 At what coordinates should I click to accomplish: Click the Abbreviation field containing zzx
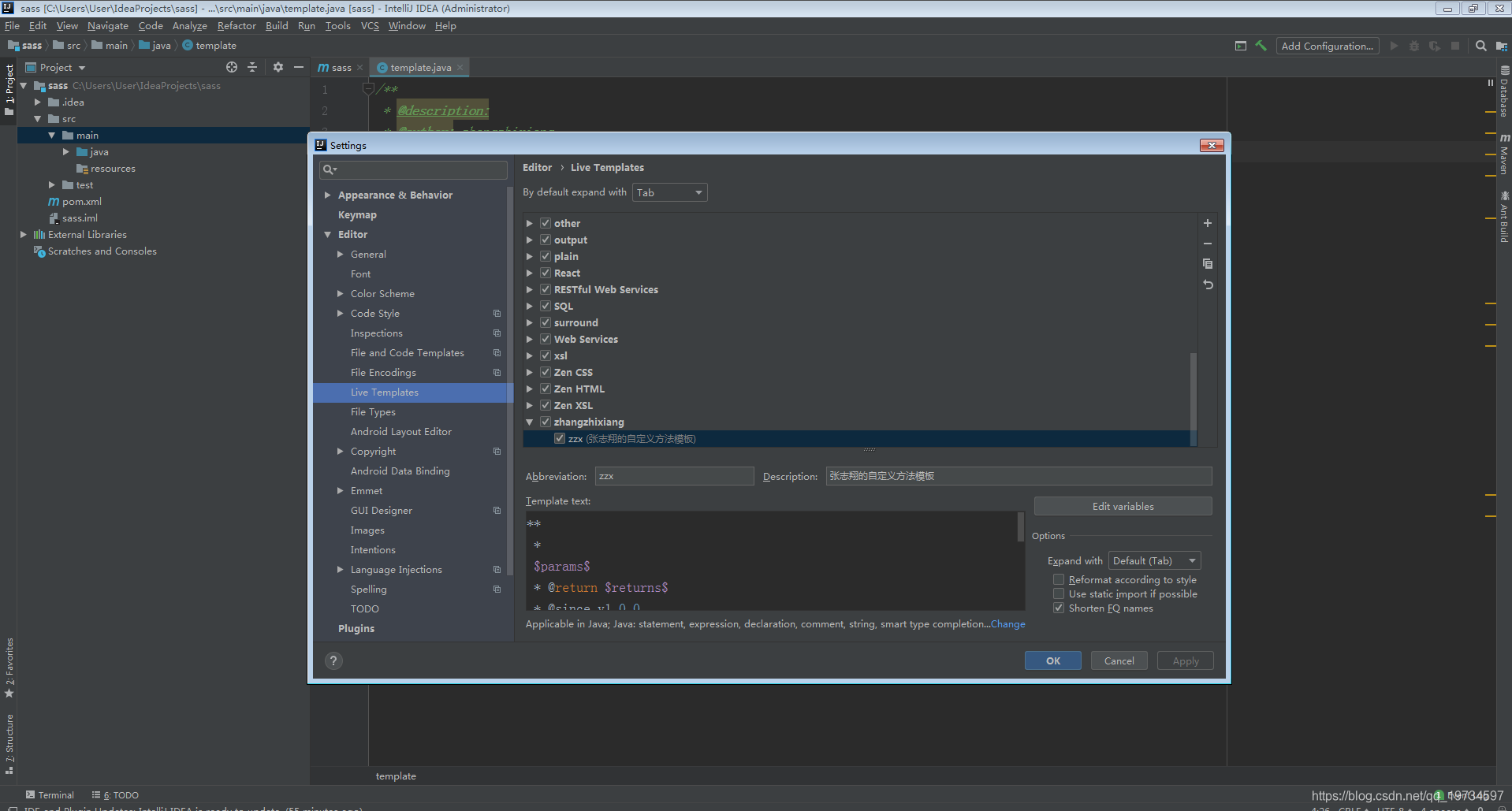(x=674, y=476)
